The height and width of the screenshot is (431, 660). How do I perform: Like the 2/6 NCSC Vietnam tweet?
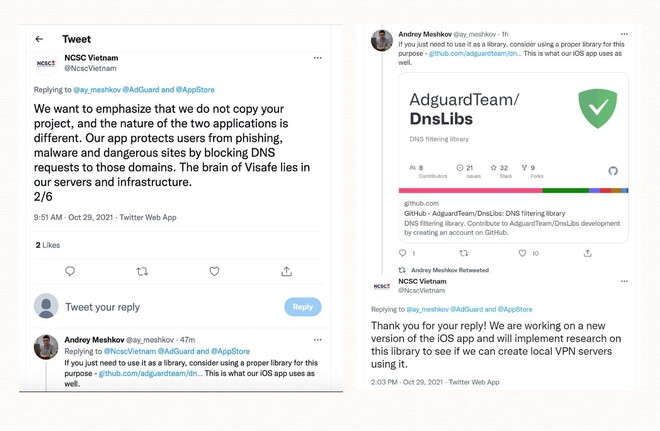click(x=214, y=271)
